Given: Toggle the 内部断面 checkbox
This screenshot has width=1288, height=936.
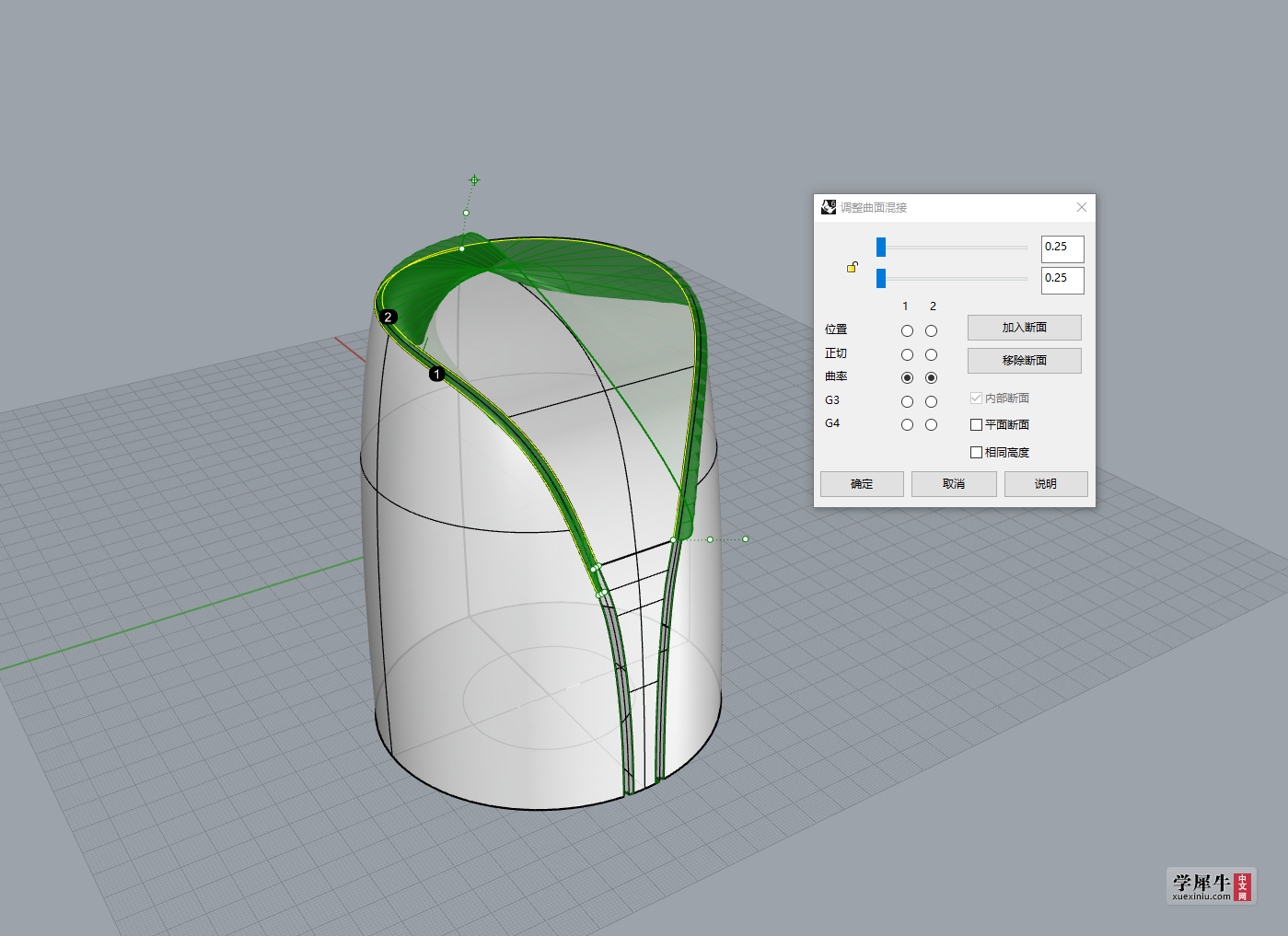Looking at the screenshot, I should [x=976, y=398].
